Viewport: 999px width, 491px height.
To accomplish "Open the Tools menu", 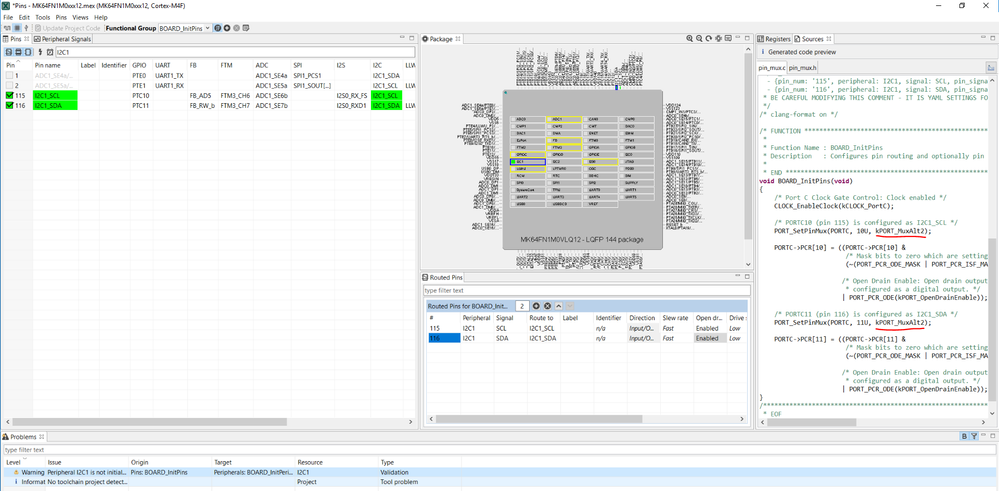I will coord(43,17).
